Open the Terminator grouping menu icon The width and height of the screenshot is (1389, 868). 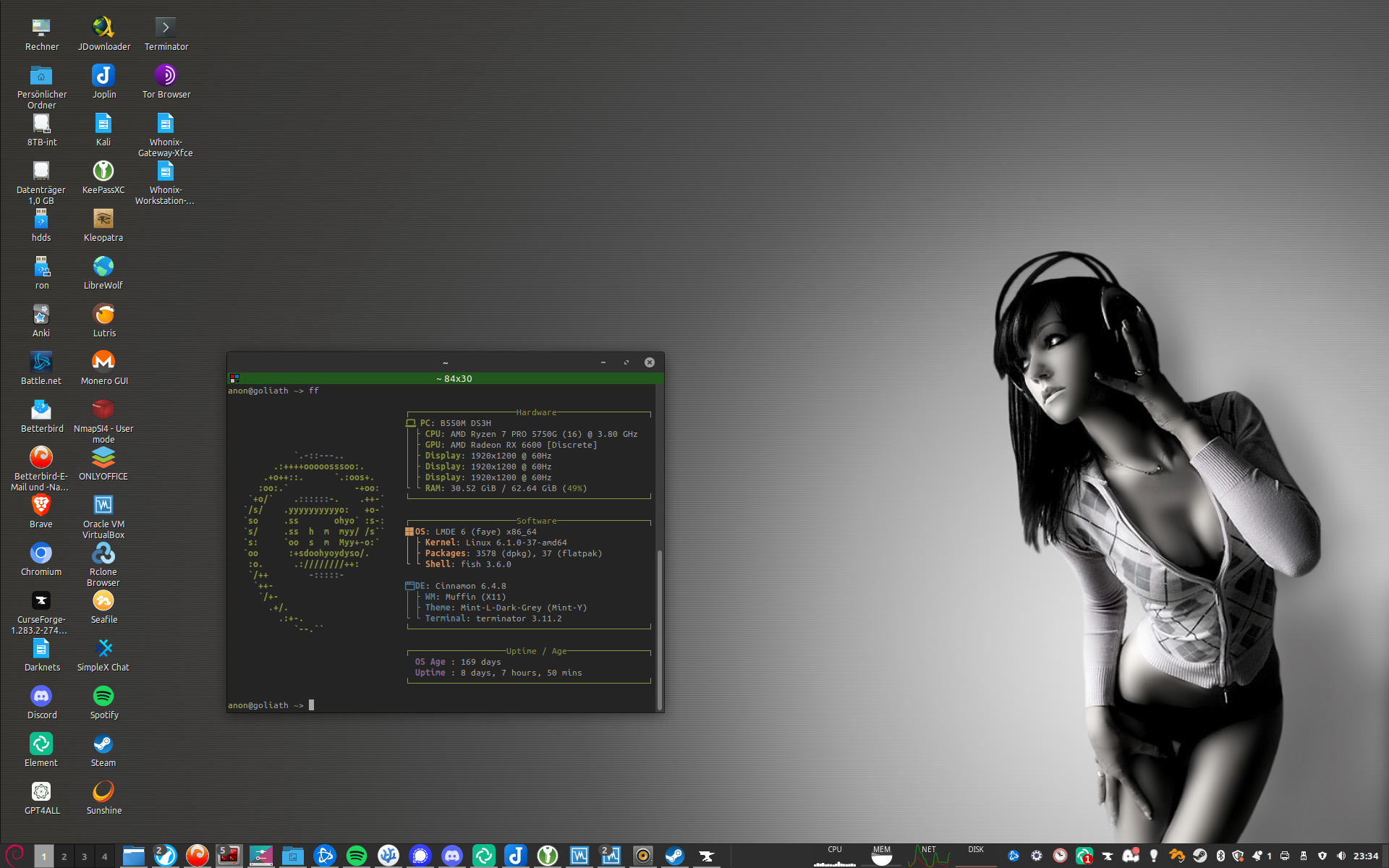tap(234, 378)
